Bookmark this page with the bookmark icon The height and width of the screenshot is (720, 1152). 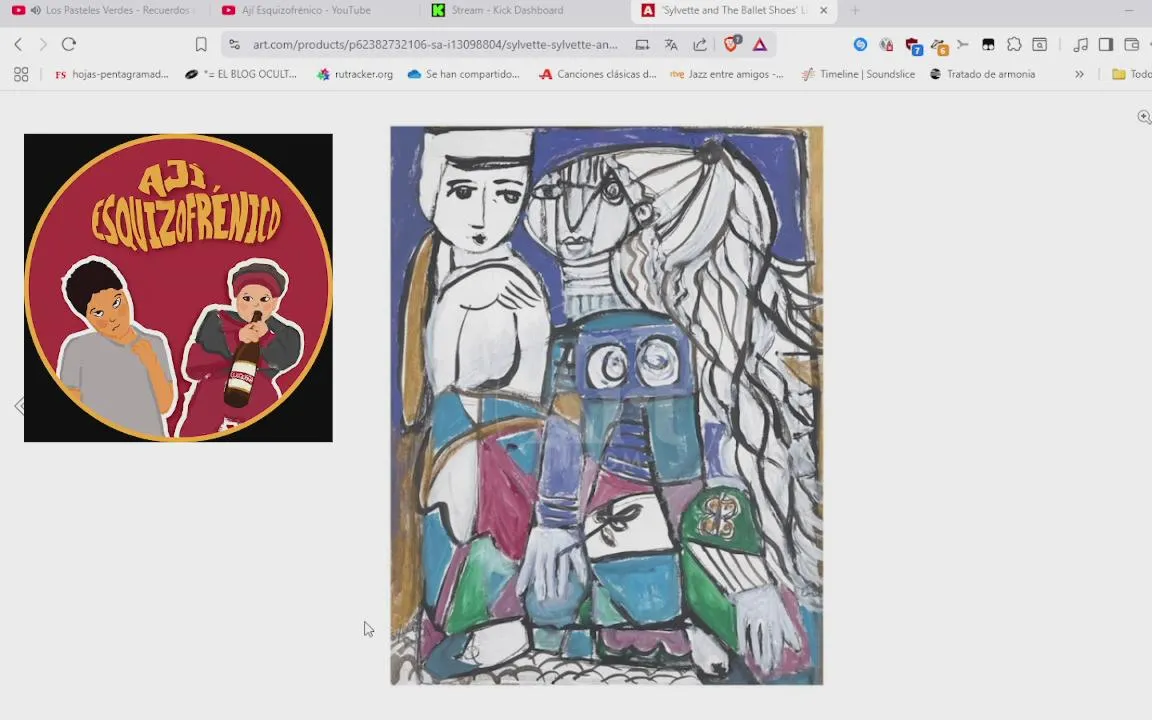(x=201, y=45)
